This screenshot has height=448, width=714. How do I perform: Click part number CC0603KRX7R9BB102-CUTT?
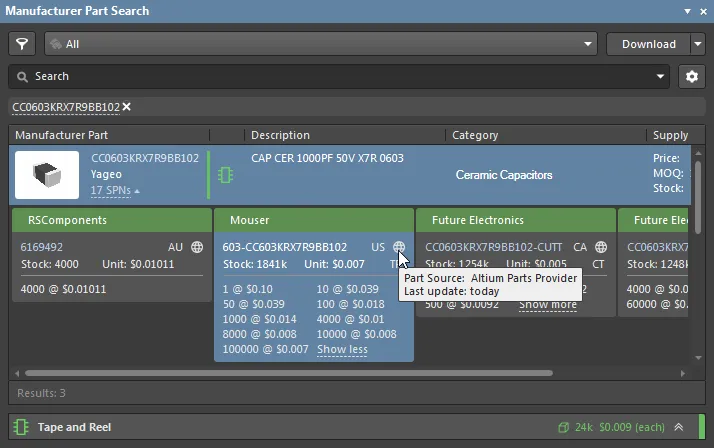click(494, 247)
